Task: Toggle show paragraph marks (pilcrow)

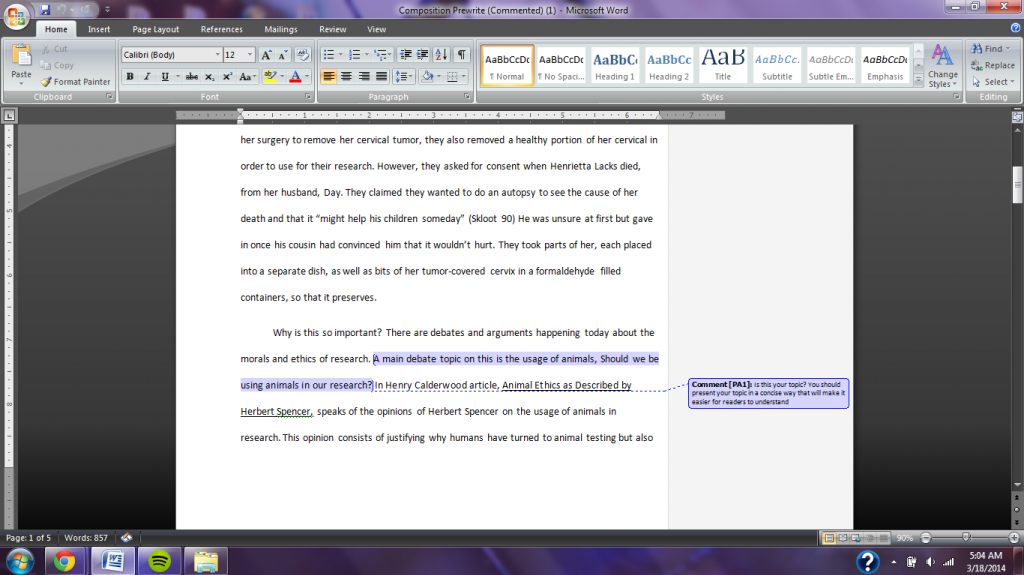Action: [462, 55]
